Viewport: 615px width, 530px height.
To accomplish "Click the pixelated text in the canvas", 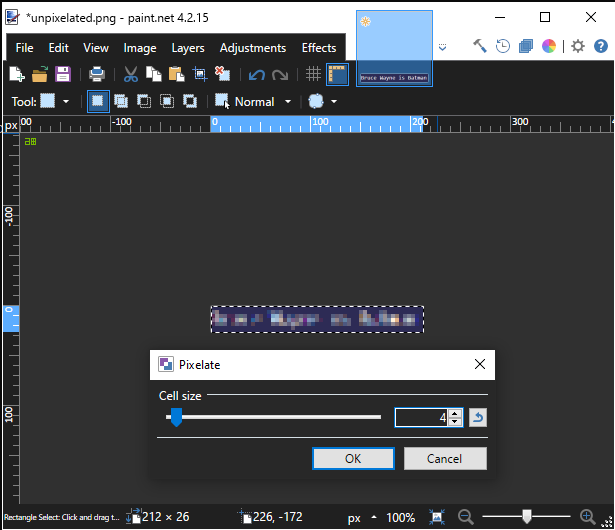I will coord(317,319).
